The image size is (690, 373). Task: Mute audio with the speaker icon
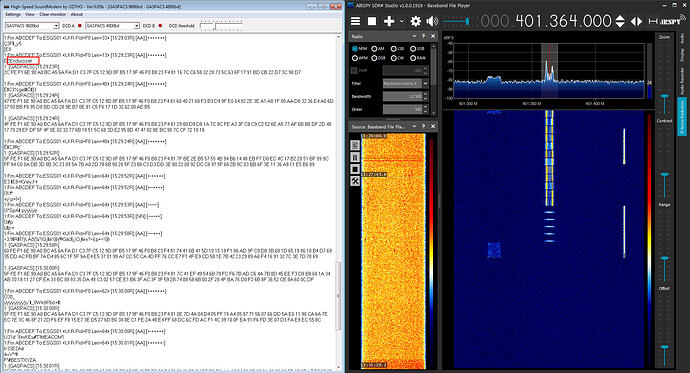click(x=432, y=21)
